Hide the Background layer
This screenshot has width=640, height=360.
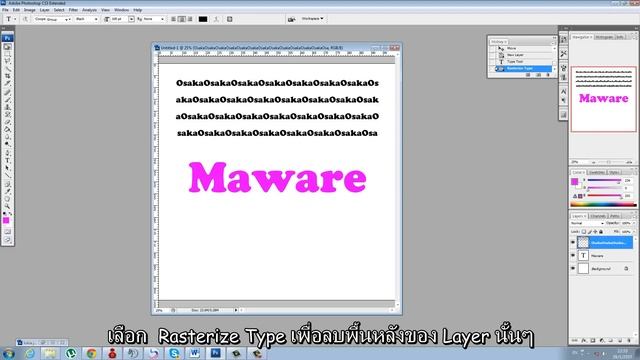(x=573, y=269)
